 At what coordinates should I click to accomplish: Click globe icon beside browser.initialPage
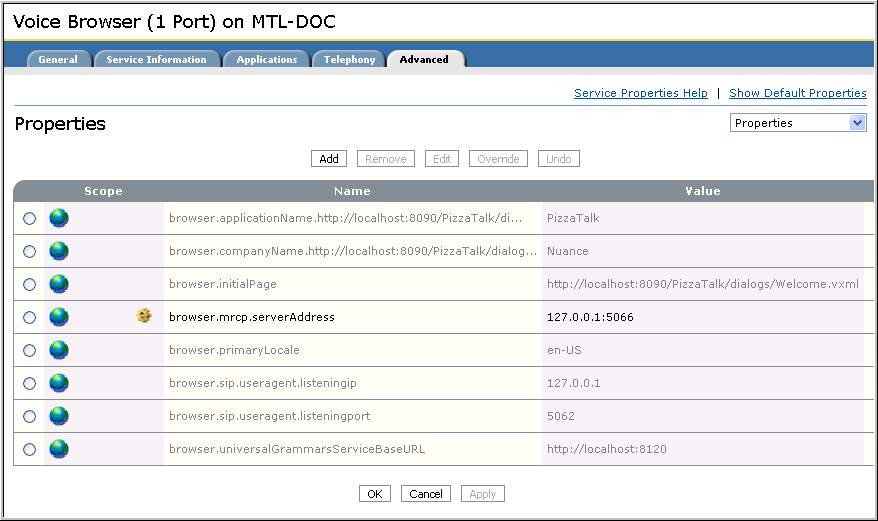tap(59, 284)
